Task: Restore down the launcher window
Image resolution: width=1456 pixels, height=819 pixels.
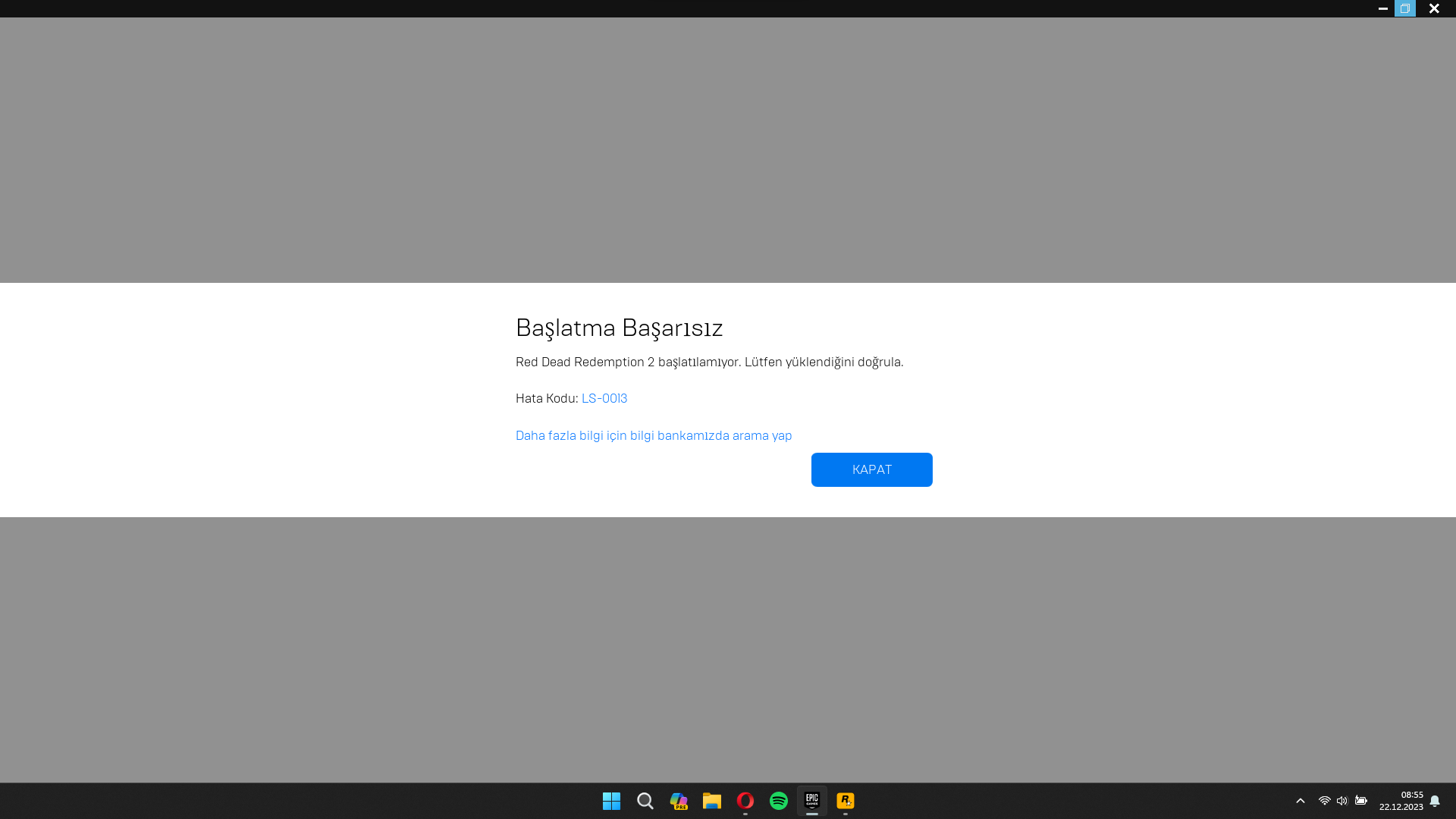Action: 1404,8
